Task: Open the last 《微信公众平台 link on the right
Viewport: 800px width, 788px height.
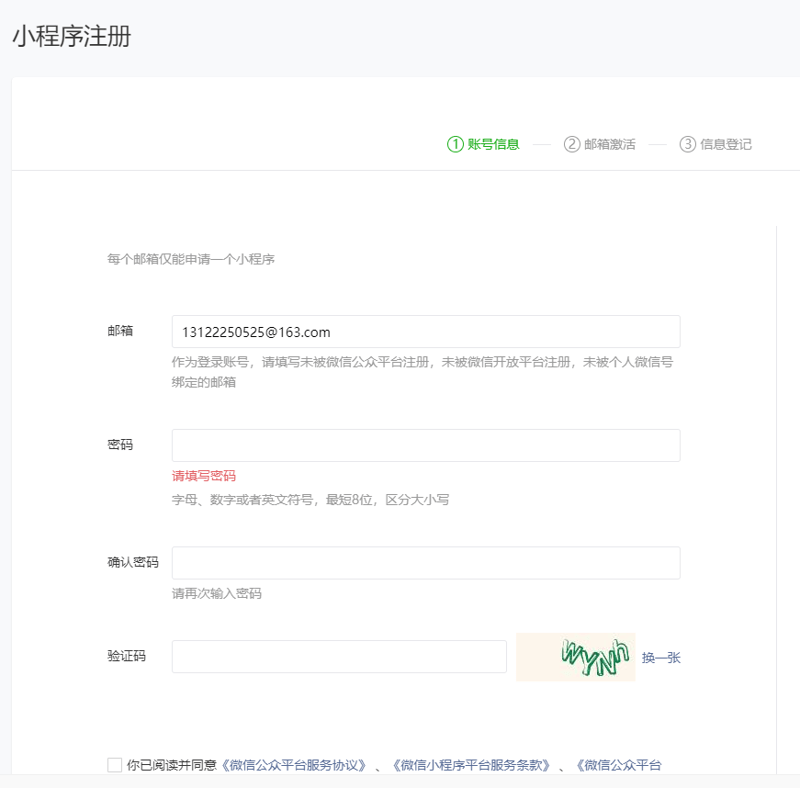Action: pyautogui.click(x=618, y=765)
